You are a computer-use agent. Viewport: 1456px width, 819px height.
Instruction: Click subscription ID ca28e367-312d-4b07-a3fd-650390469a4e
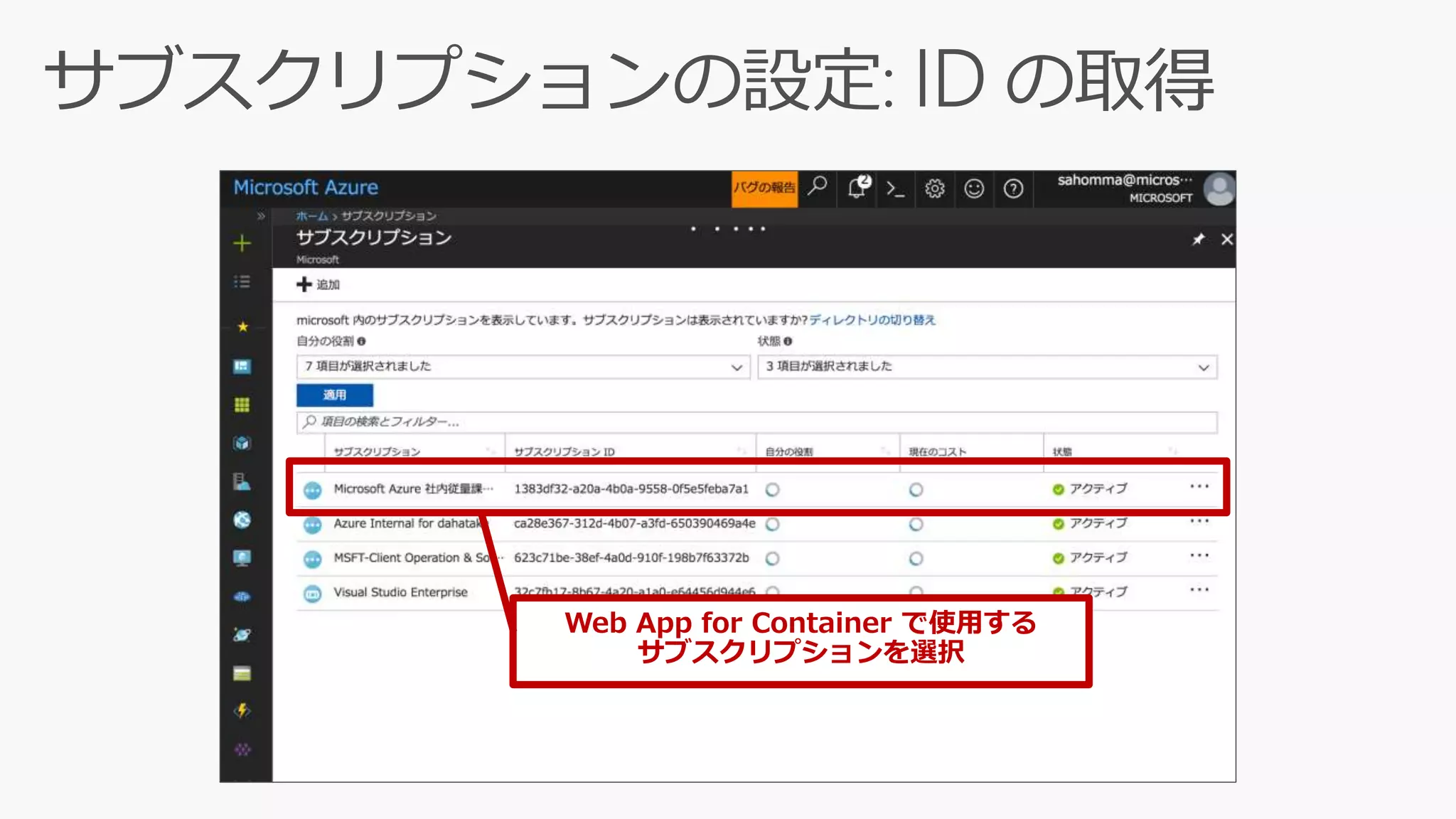pyautogui.click(x=635, y=523)
